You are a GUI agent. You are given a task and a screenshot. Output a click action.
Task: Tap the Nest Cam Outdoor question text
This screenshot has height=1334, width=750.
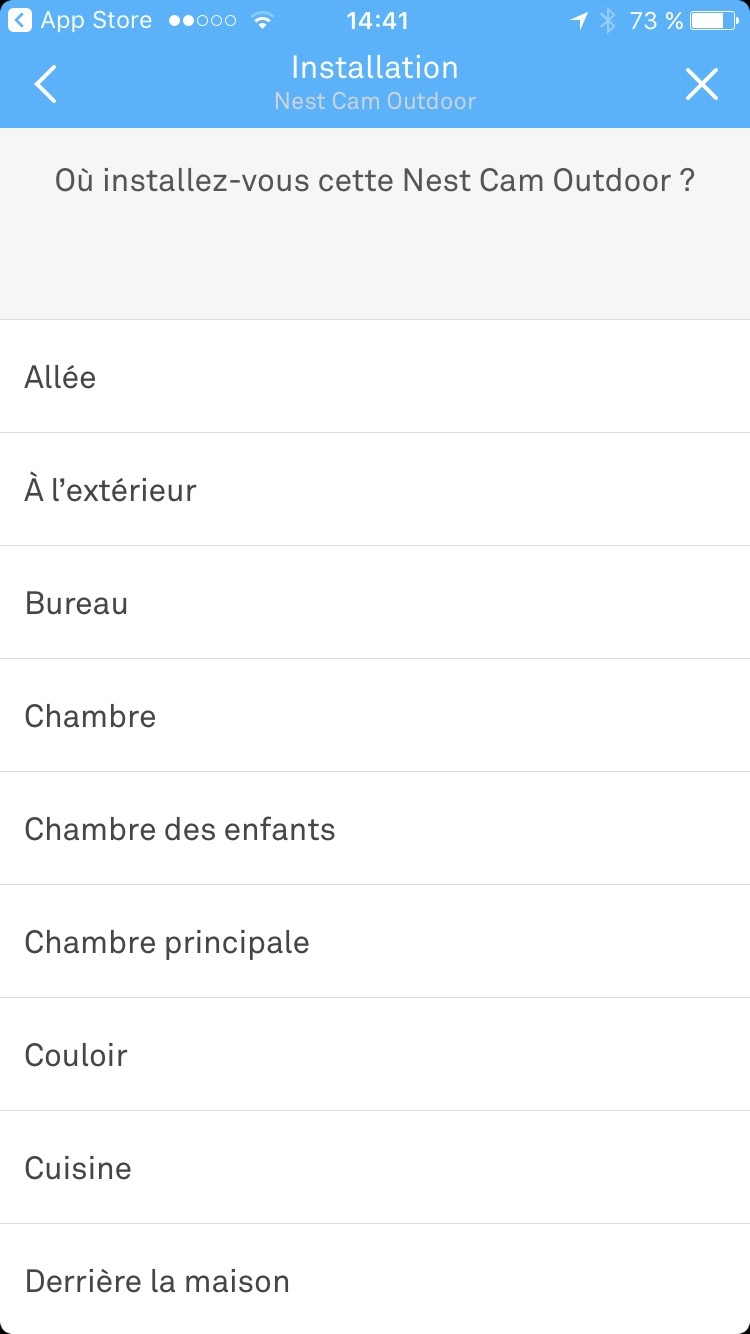(375, 181)
